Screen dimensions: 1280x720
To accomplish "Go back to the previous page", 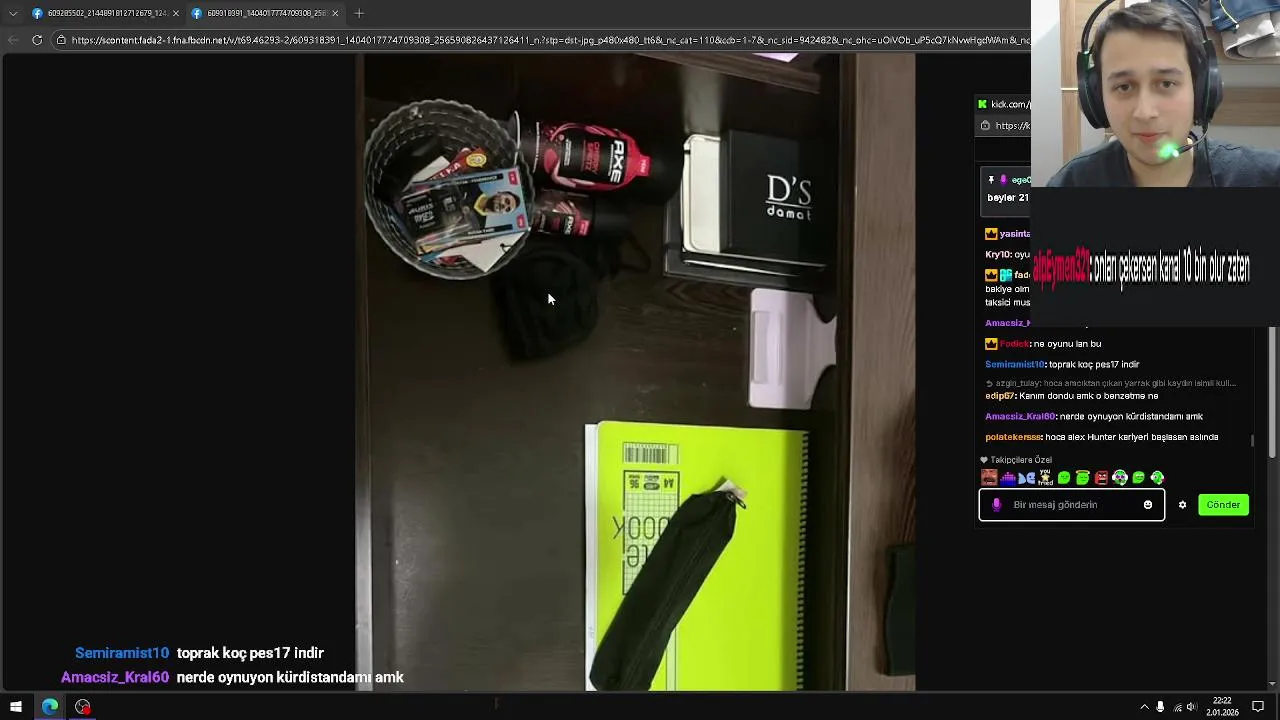I will (13, 40).
